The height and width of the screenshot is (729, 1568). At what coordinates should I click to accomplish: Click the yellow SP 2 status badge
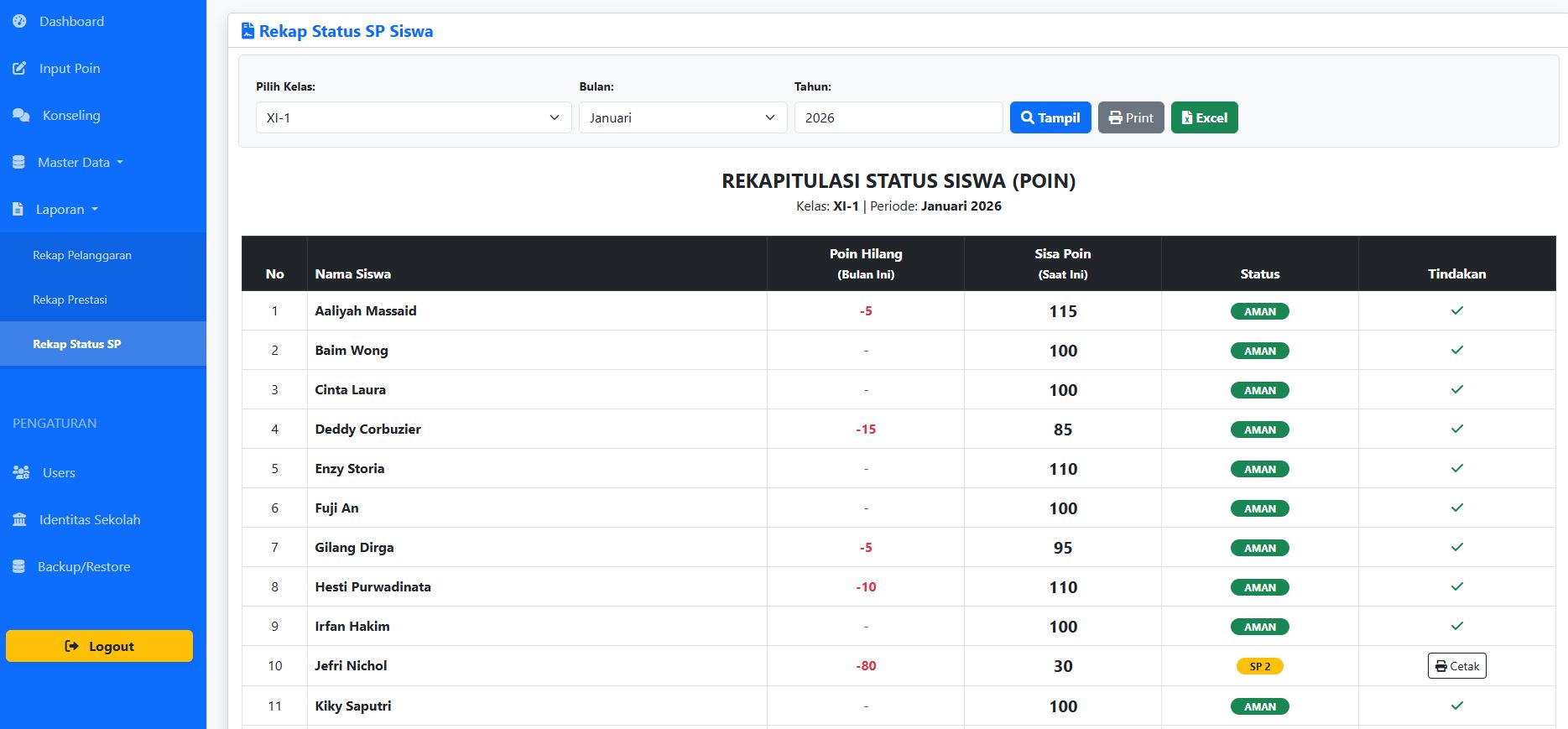pos(1259,666)
